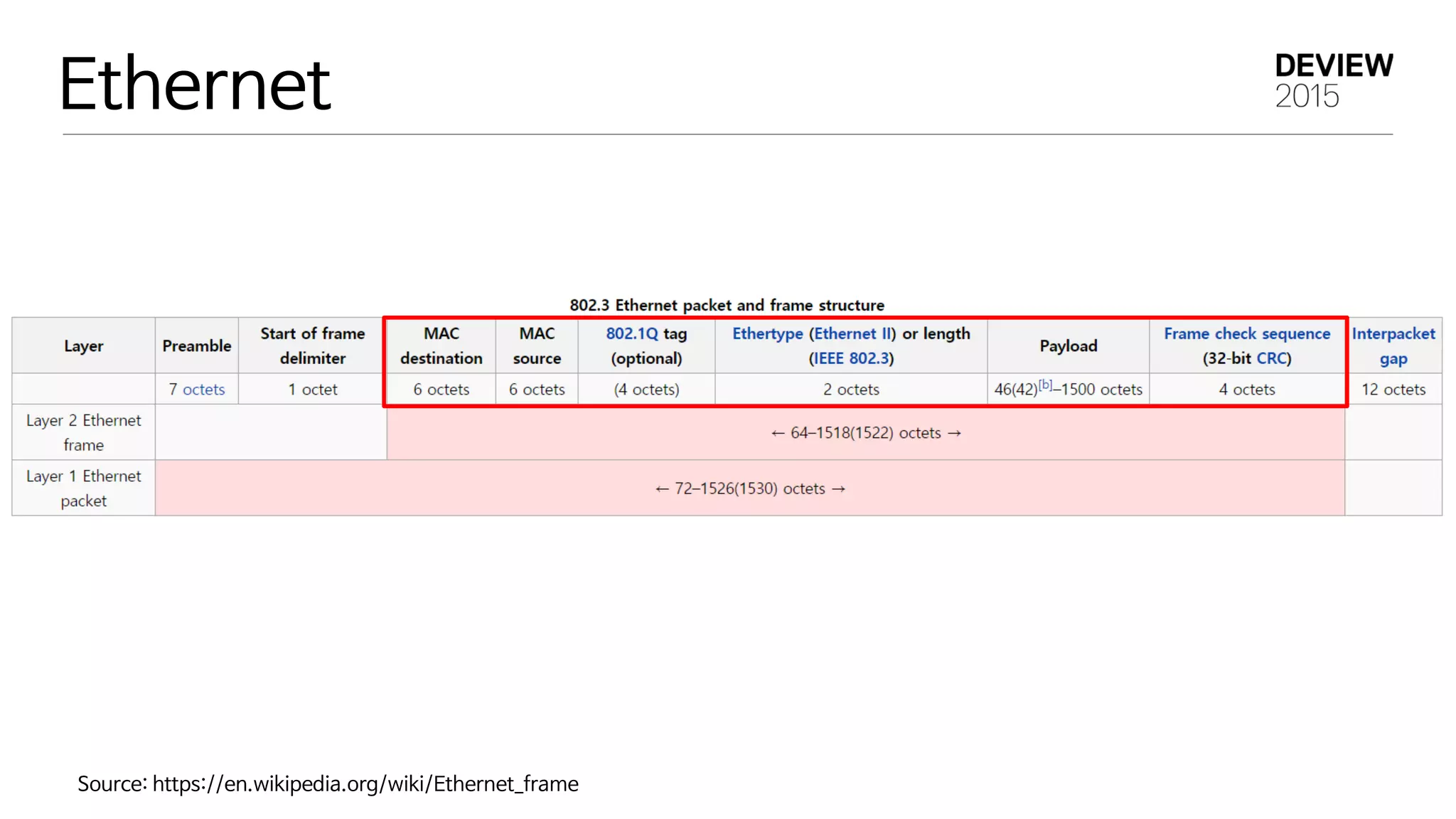Click the 'Payload' header cell
The width and height of the screenshot is (1456, 819).
click(x=1068, y=346)
